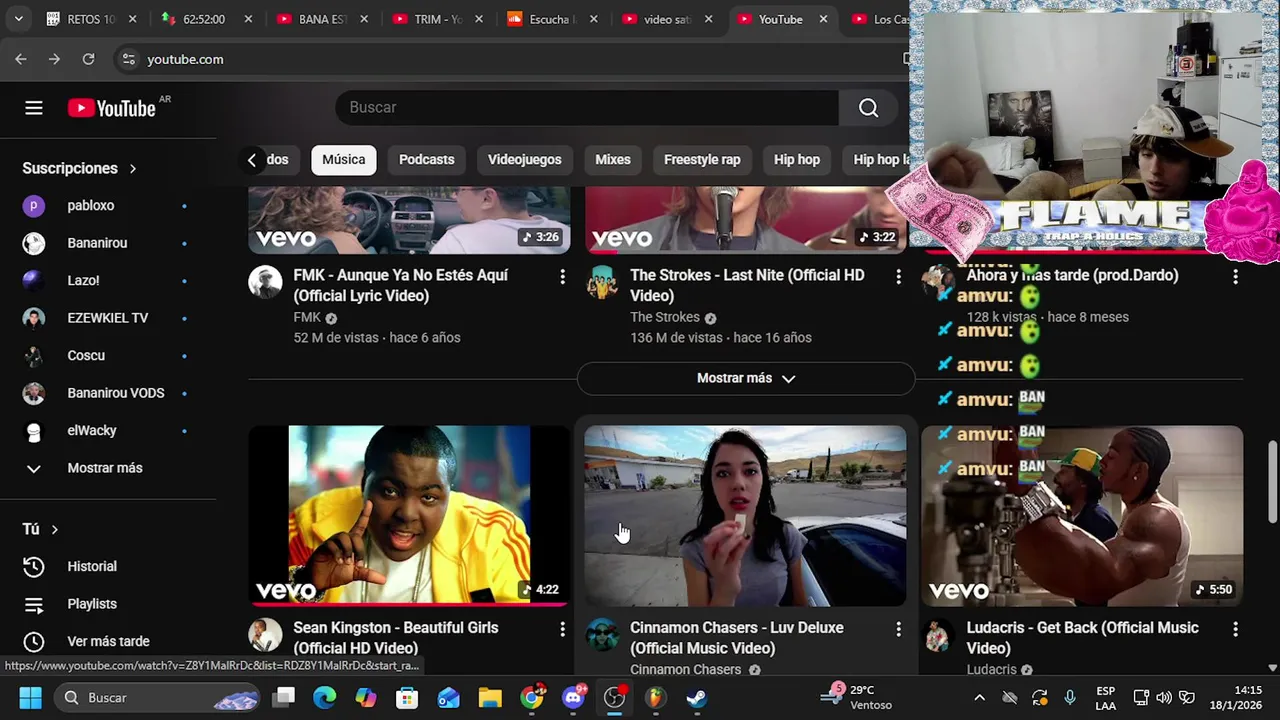
Task: Open elWacky channel avatar icon
Action: pos(34,431)
